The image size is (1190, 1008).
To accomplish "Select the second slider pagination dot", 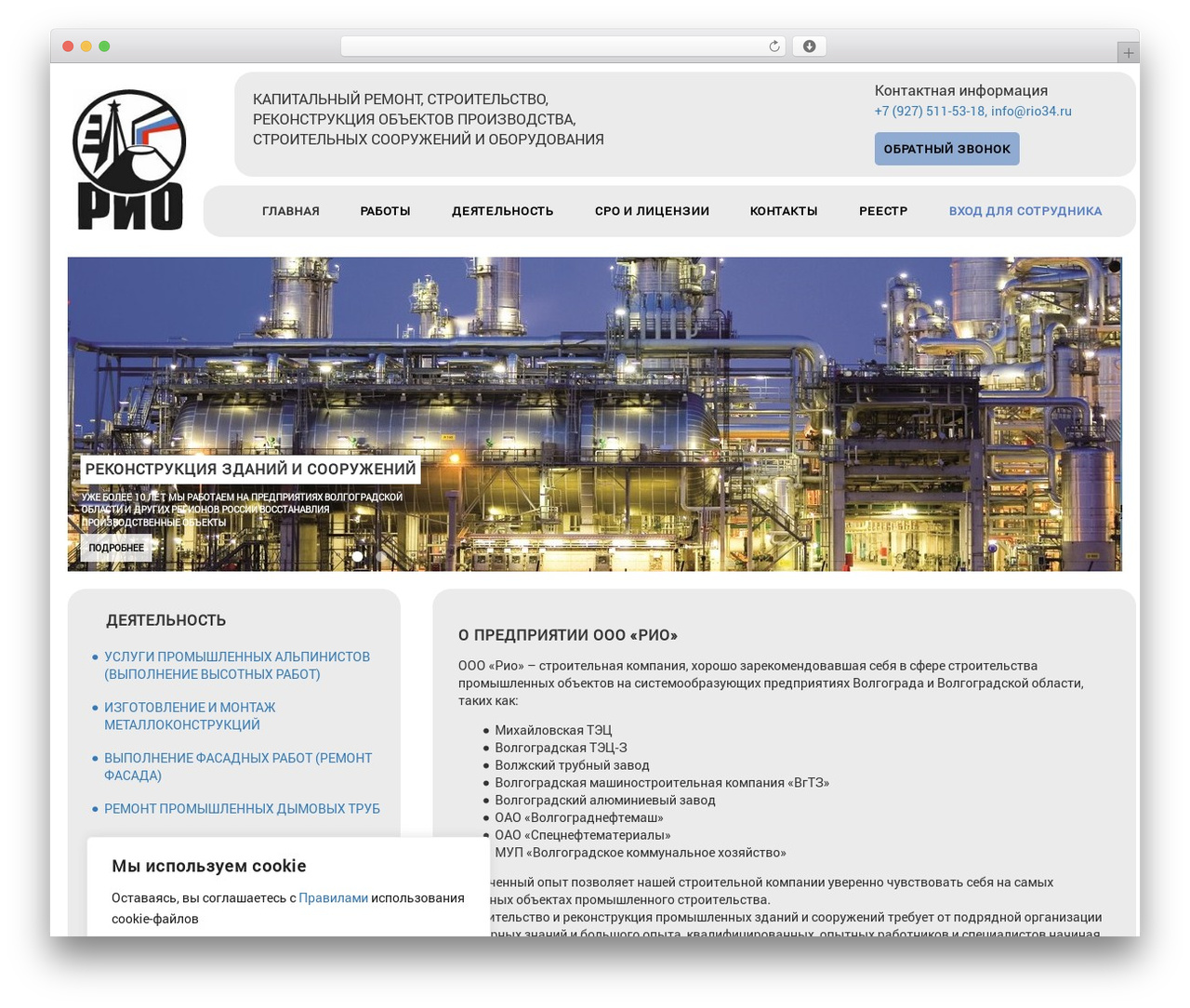I will coord(380,556).
